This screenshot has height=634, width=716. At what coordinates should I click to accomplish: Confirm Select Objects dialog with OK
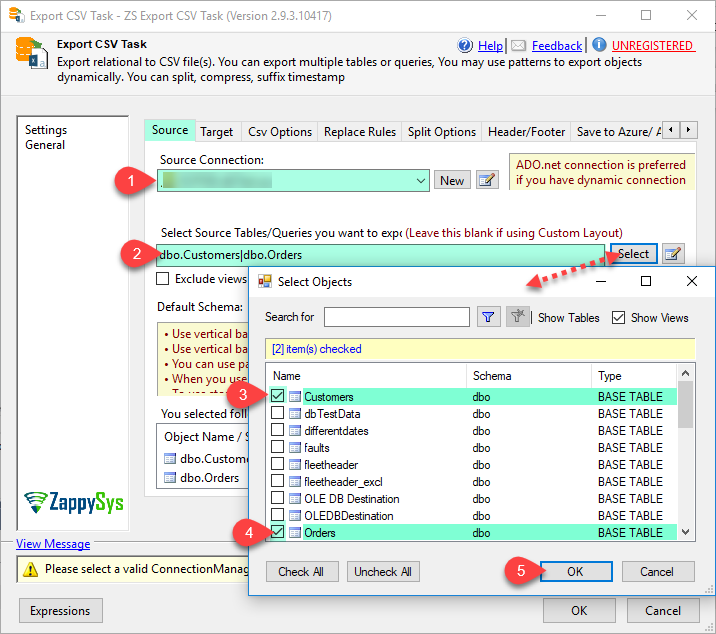[576, 571]
